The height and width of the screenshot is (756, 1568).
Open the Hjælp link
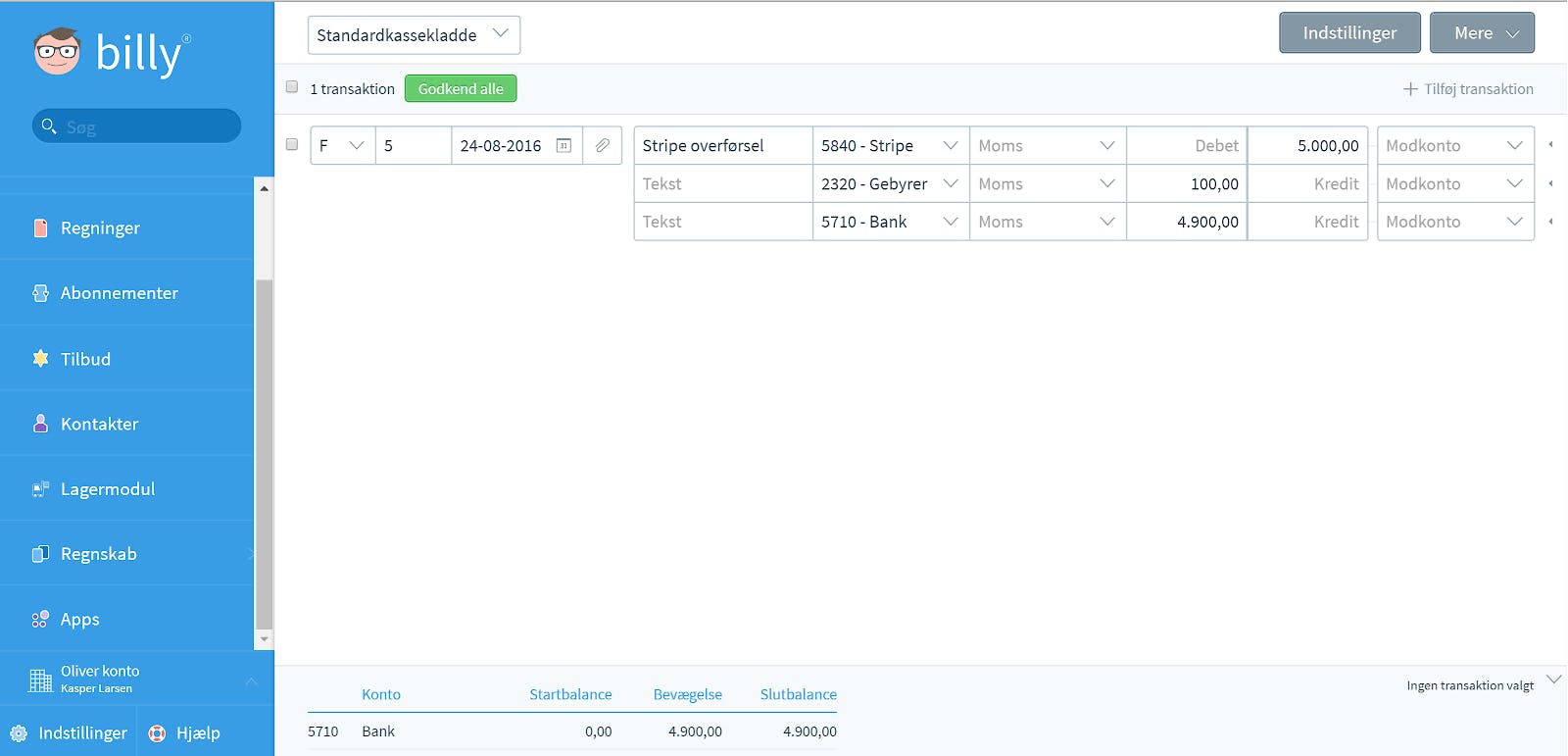184,733
